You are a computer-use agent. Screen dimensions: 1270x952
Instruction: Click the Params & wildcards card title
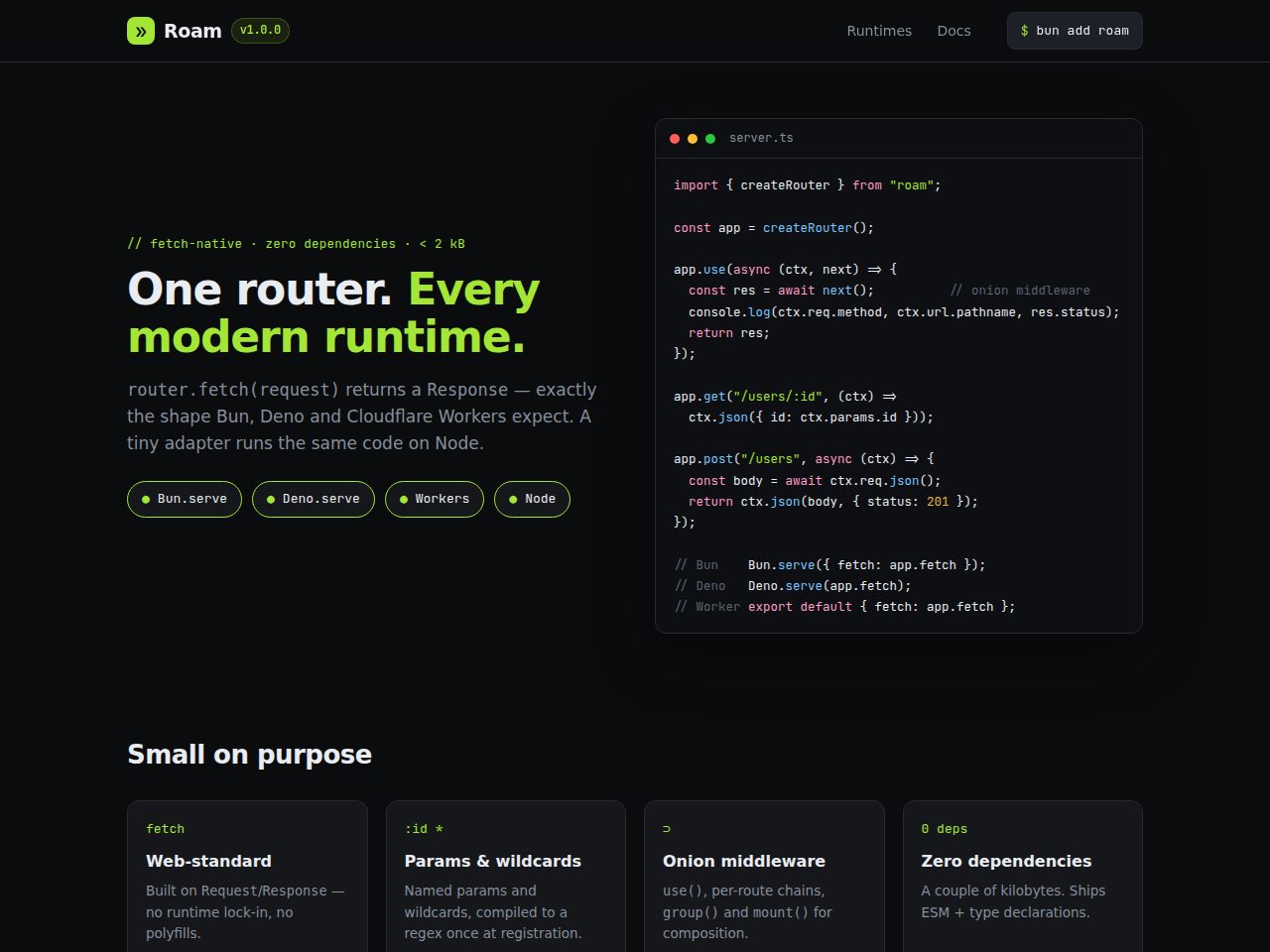tap(493, 861)
